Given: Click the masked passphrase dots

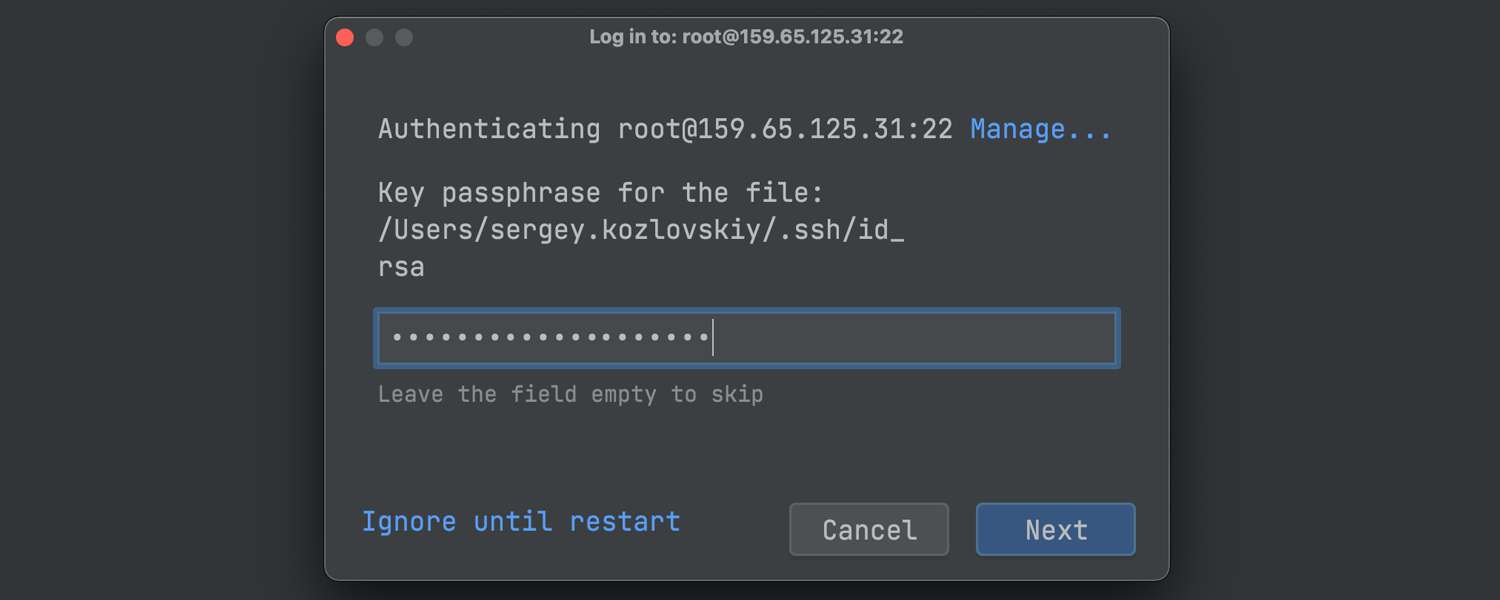Looking at the screenshot, I should pos(550,338).
